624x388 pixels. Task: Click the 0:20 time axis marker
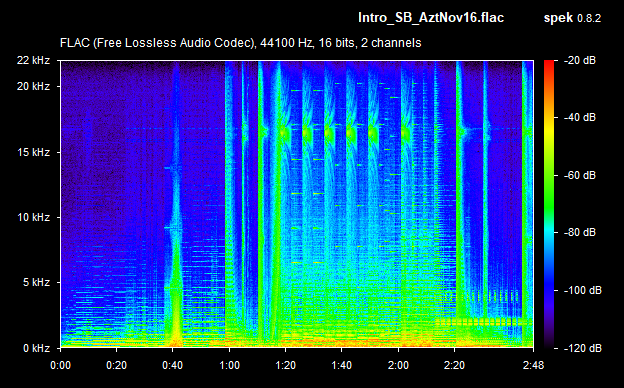(x=117, y=365)
